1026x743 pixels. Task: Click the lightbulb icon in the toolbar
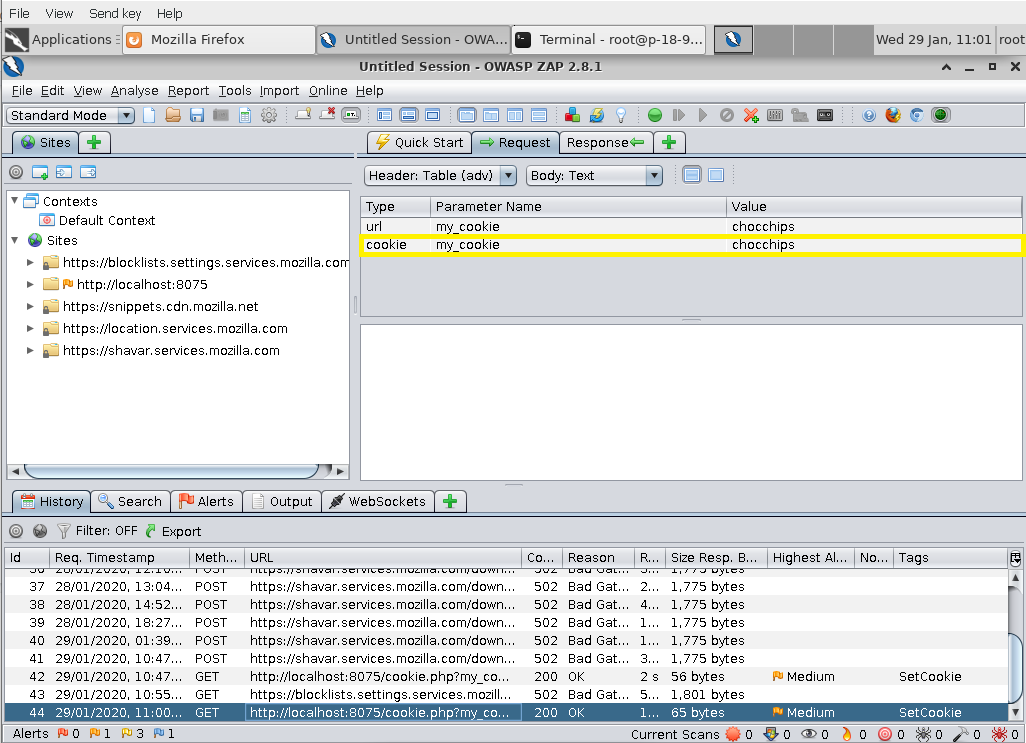620,115
